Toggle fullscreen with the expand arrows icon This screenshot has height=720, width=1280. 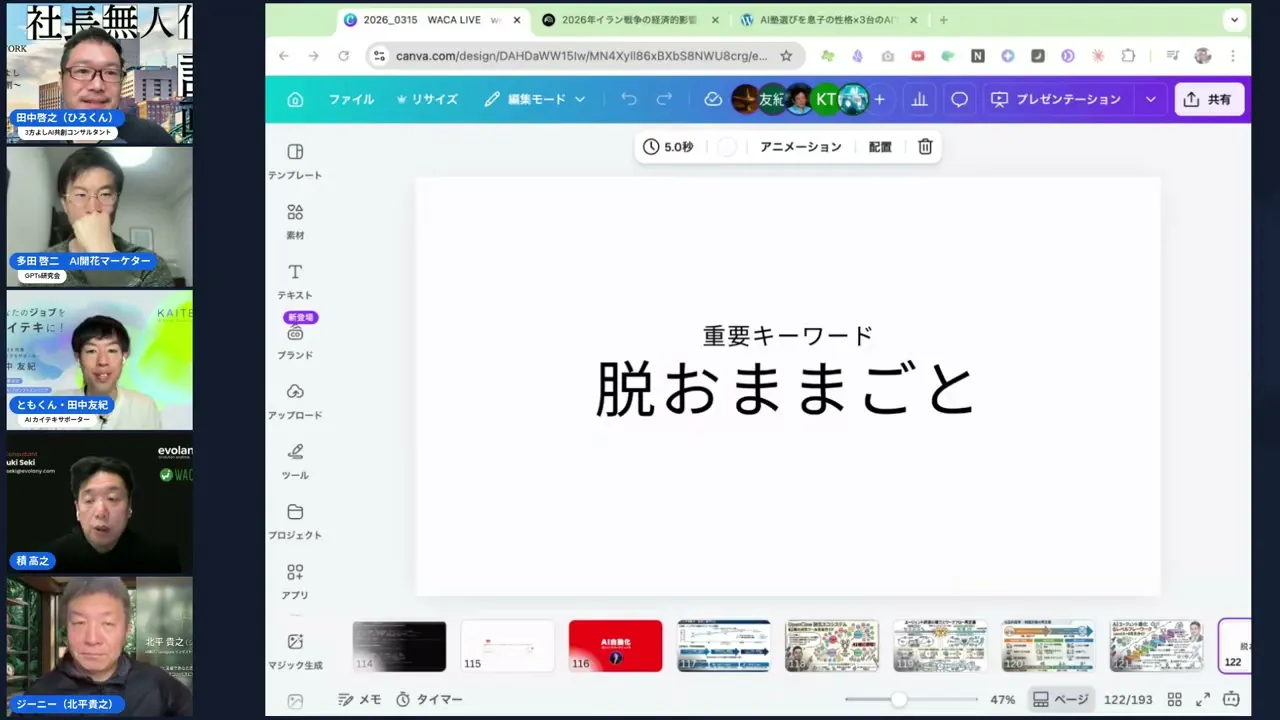click(x=1203, y=699)
